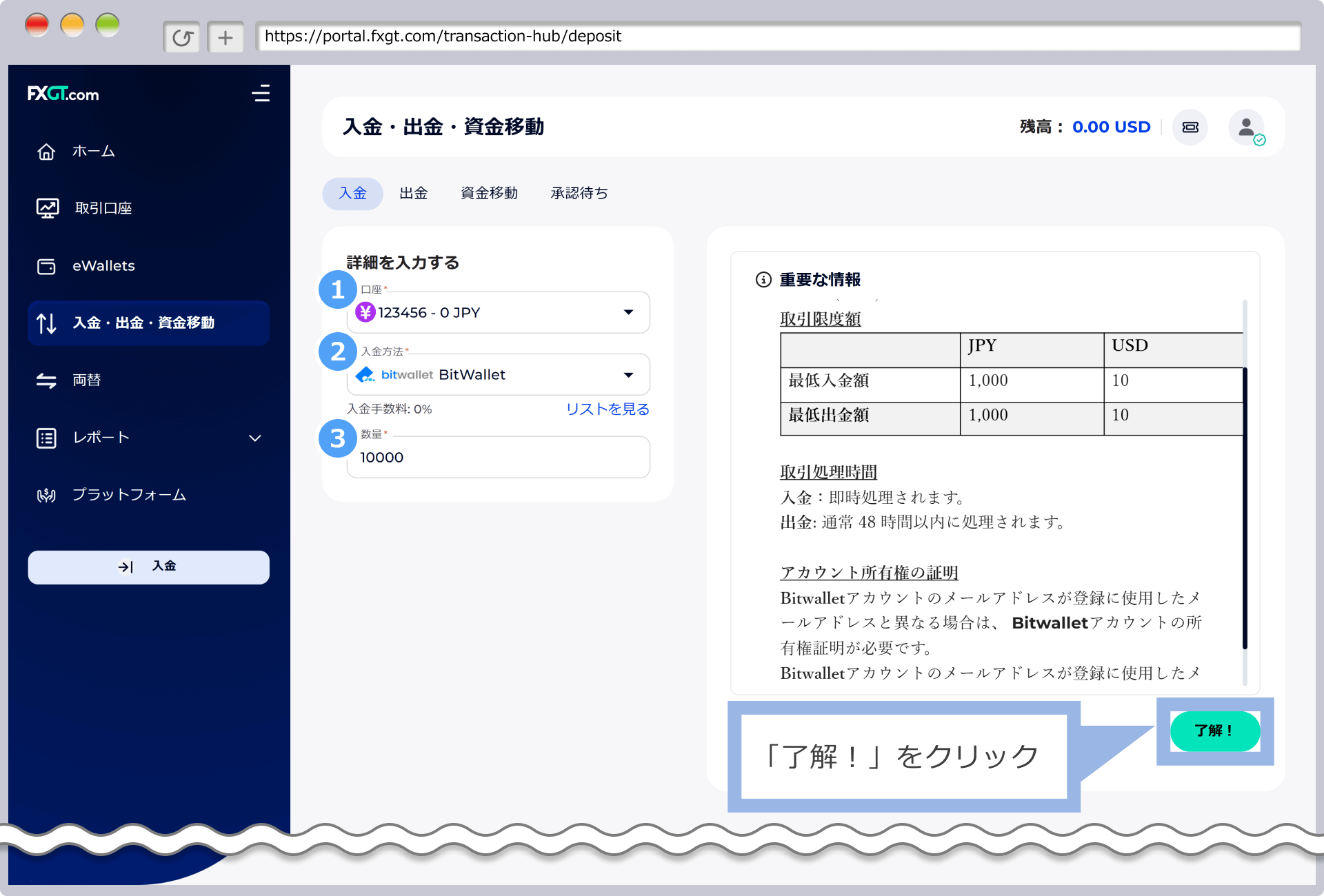Collapse the sidebar with the hamburger icon
Image resolution: width=1324 pixels, height=896 pixels.
coord(261,93)
